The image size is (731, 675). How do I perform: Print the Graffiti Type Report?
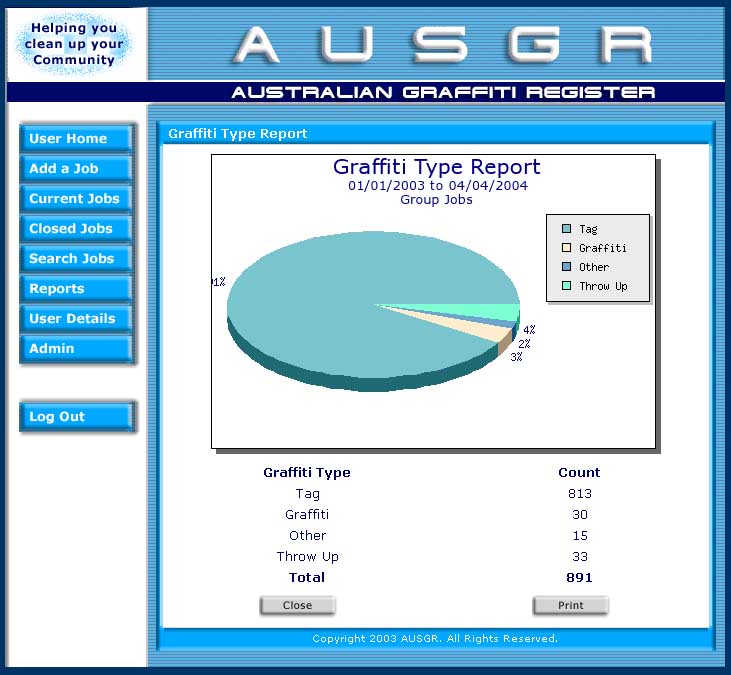coord(570,605)
